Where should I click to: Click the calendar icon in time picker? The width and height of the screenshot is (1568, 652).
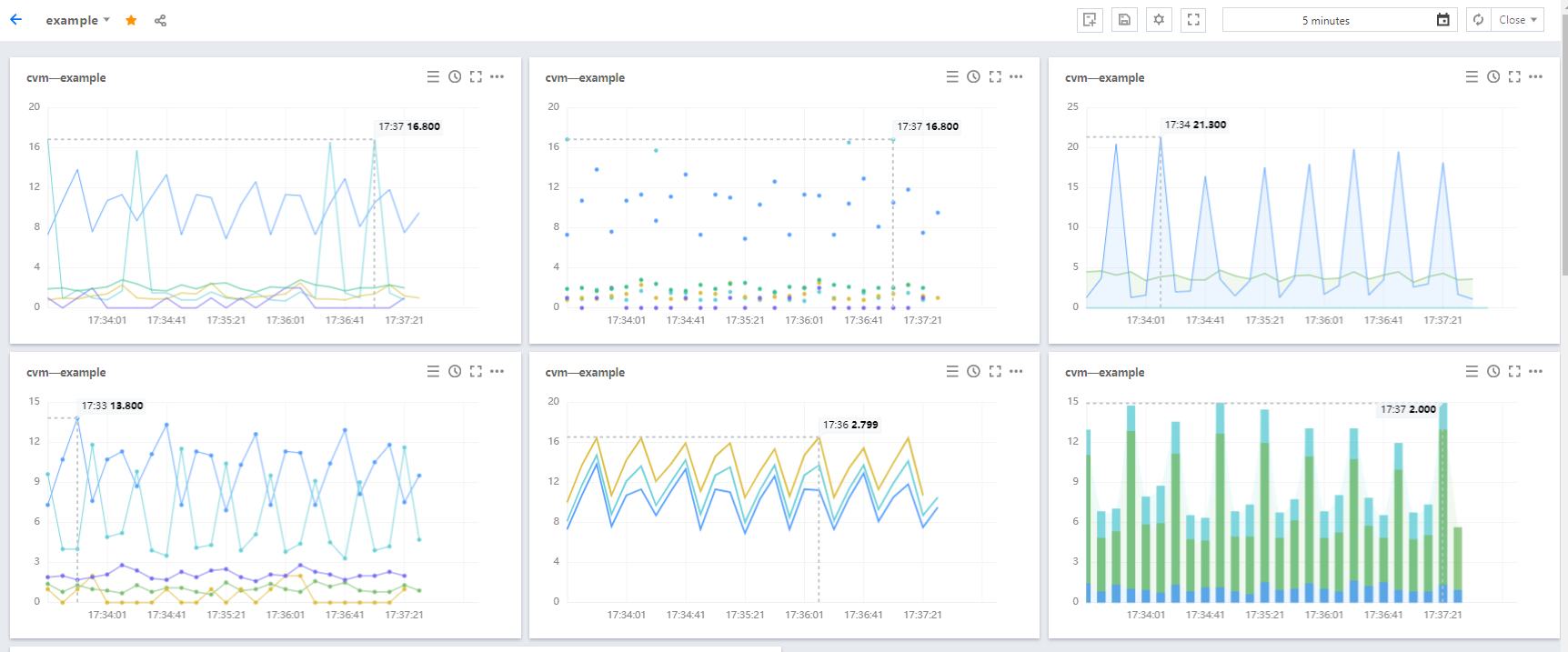(x=1442, y=20)
